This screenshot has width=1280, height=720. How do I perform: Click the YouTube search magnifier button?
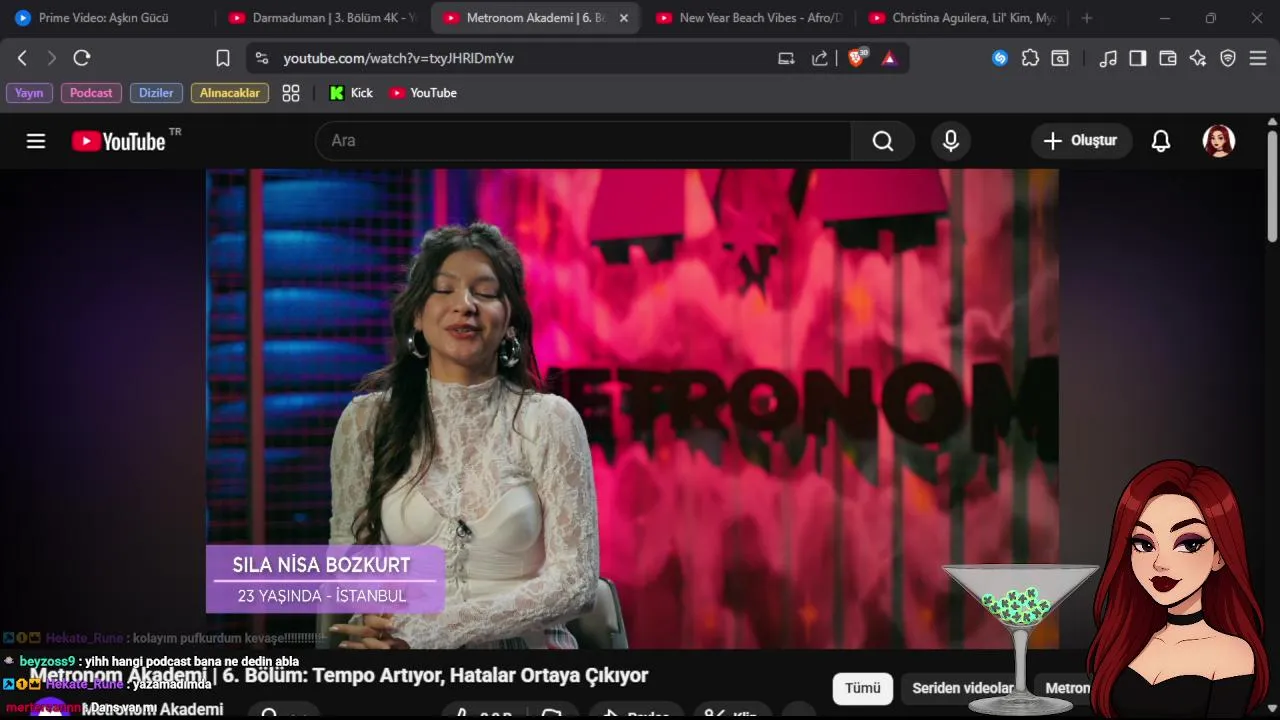tap(883, 141)
